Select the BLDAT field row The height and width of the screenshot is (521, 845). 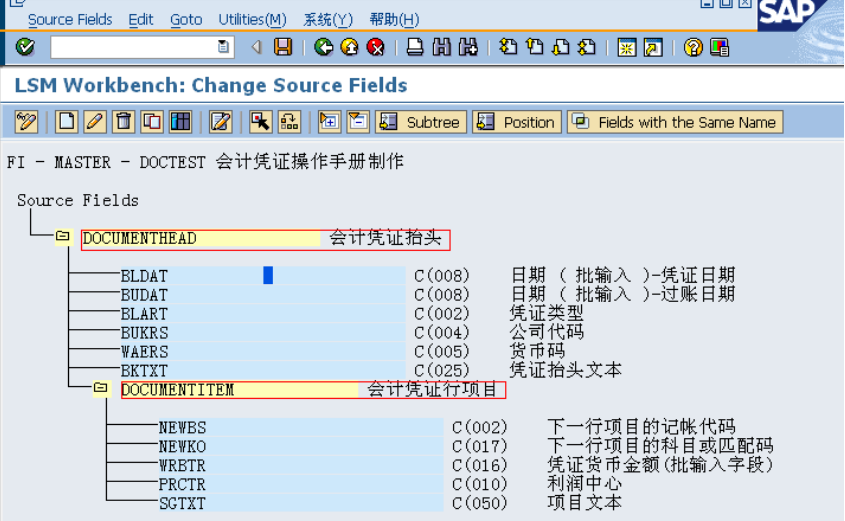click(x=262, y=275)
